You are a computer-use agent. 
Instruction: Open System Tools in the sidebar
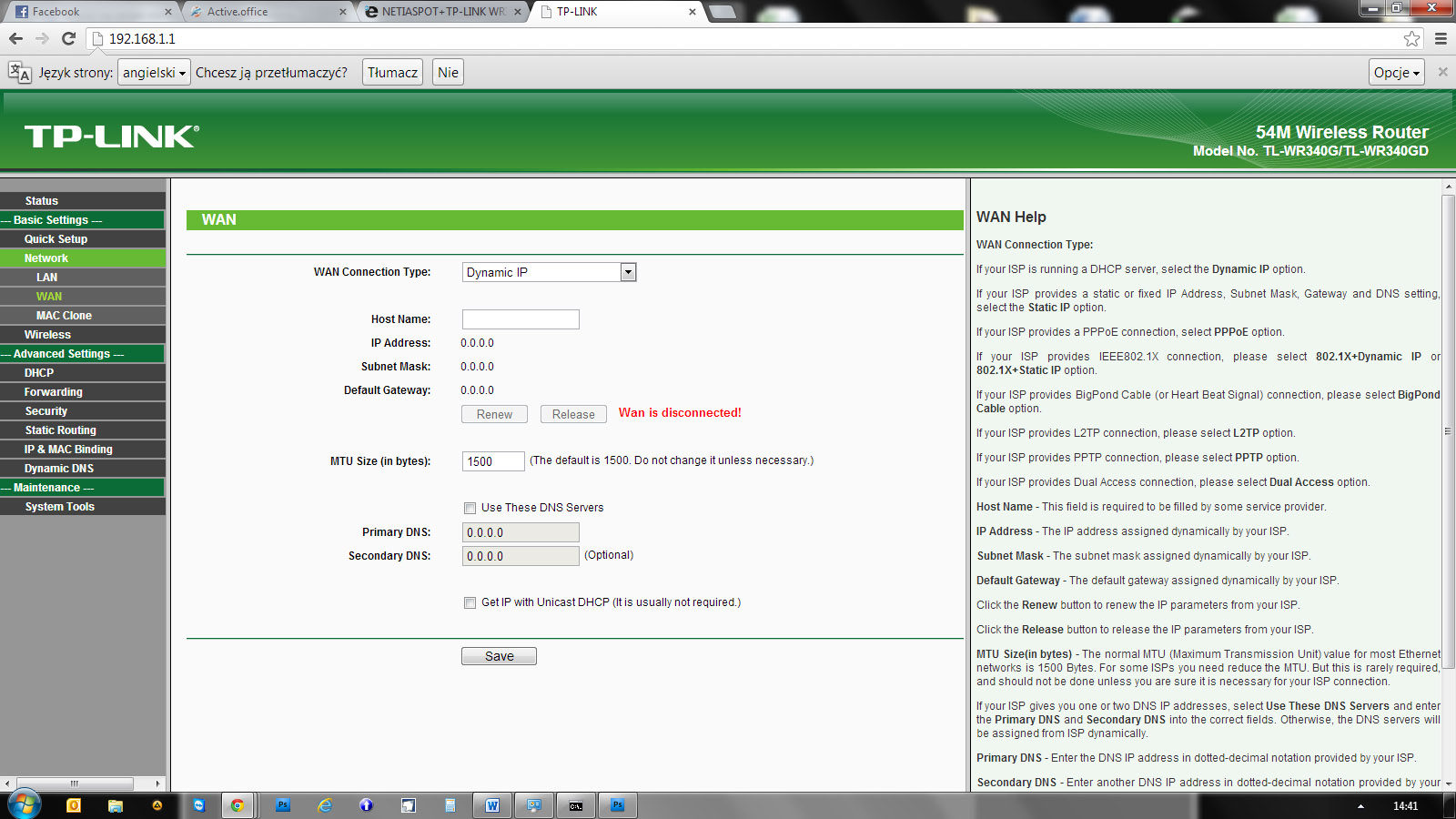60,507
